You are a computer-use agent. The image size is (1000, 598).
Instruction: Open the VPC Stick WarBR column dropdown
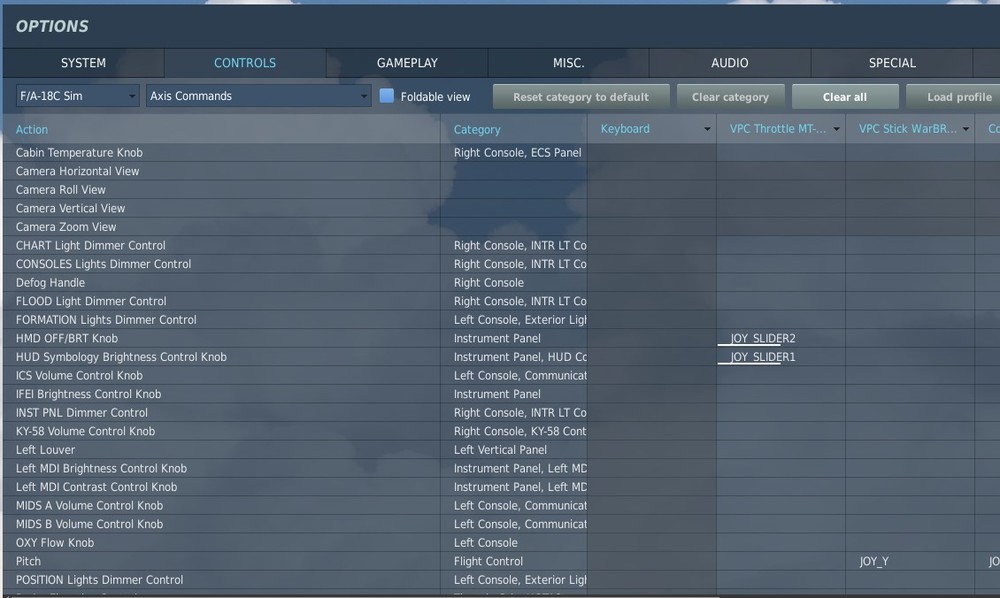[x=966, y=129]
